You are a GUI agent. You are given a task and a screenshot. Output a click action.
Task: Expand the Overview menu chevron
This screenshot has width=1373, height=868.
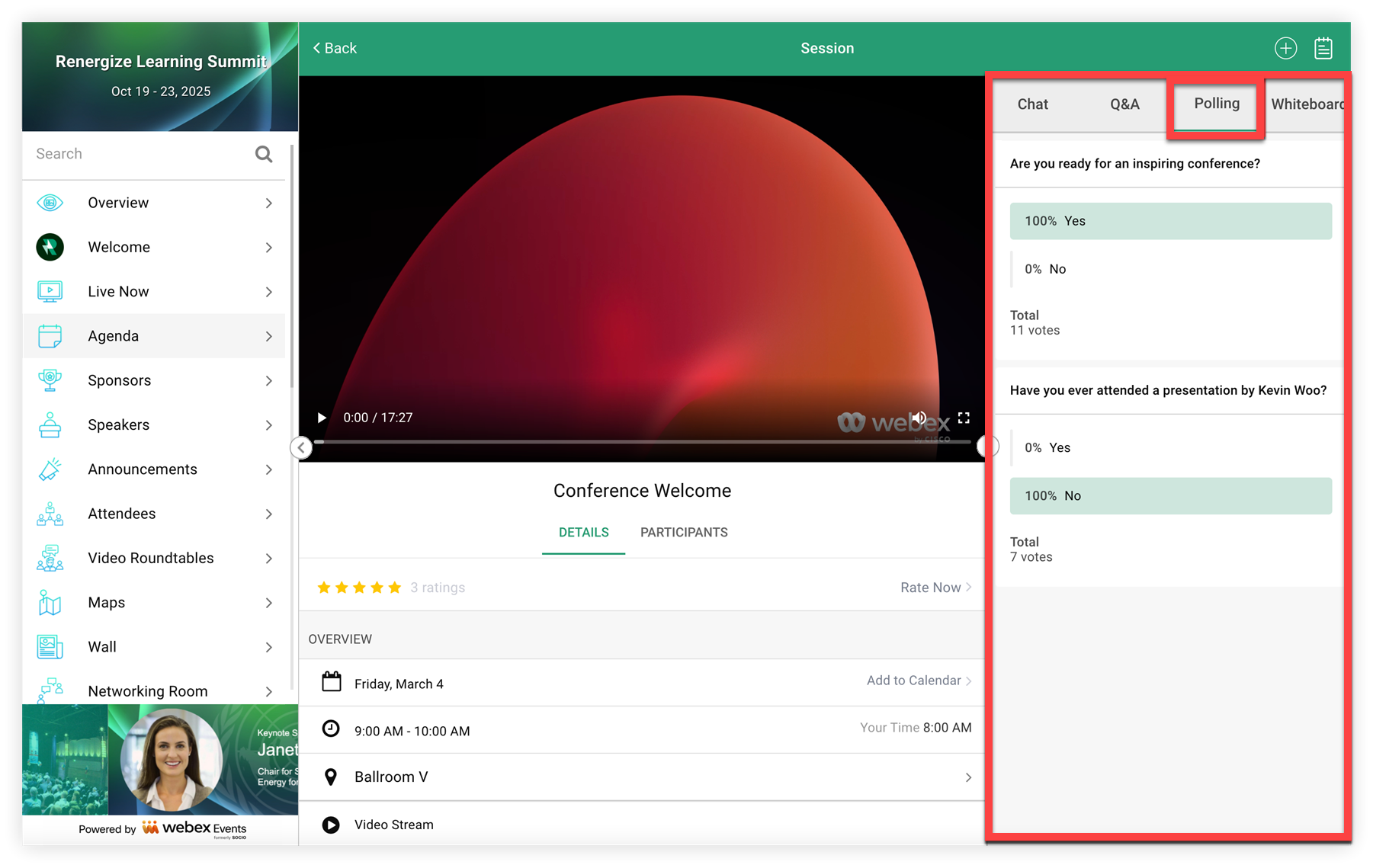[269, 203]
